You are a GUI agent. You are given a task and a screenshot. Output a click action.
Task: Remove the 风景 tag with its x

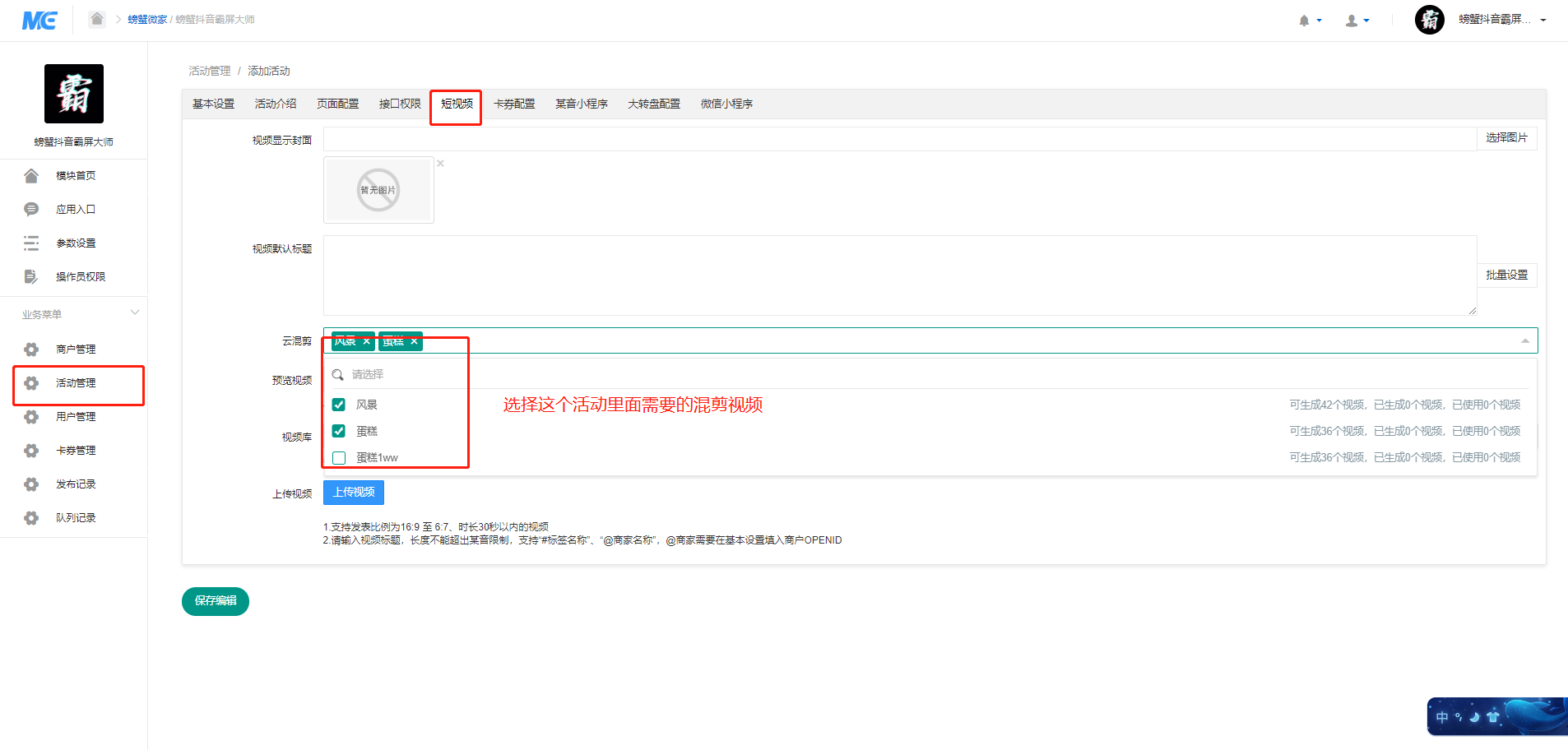click(367, 341)
